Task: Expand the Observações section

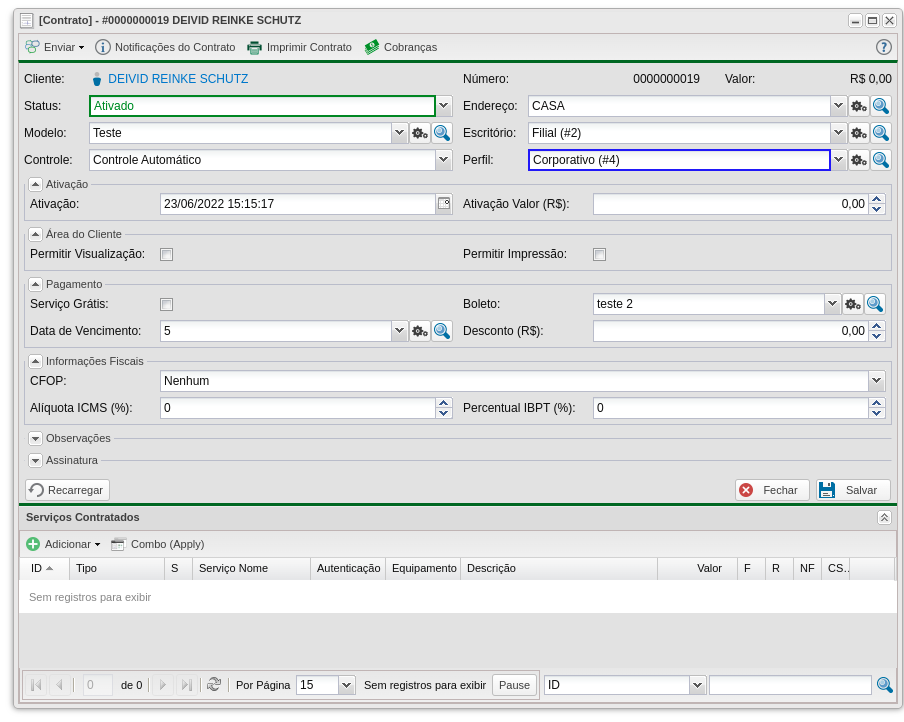Action: tap(36, 438)
